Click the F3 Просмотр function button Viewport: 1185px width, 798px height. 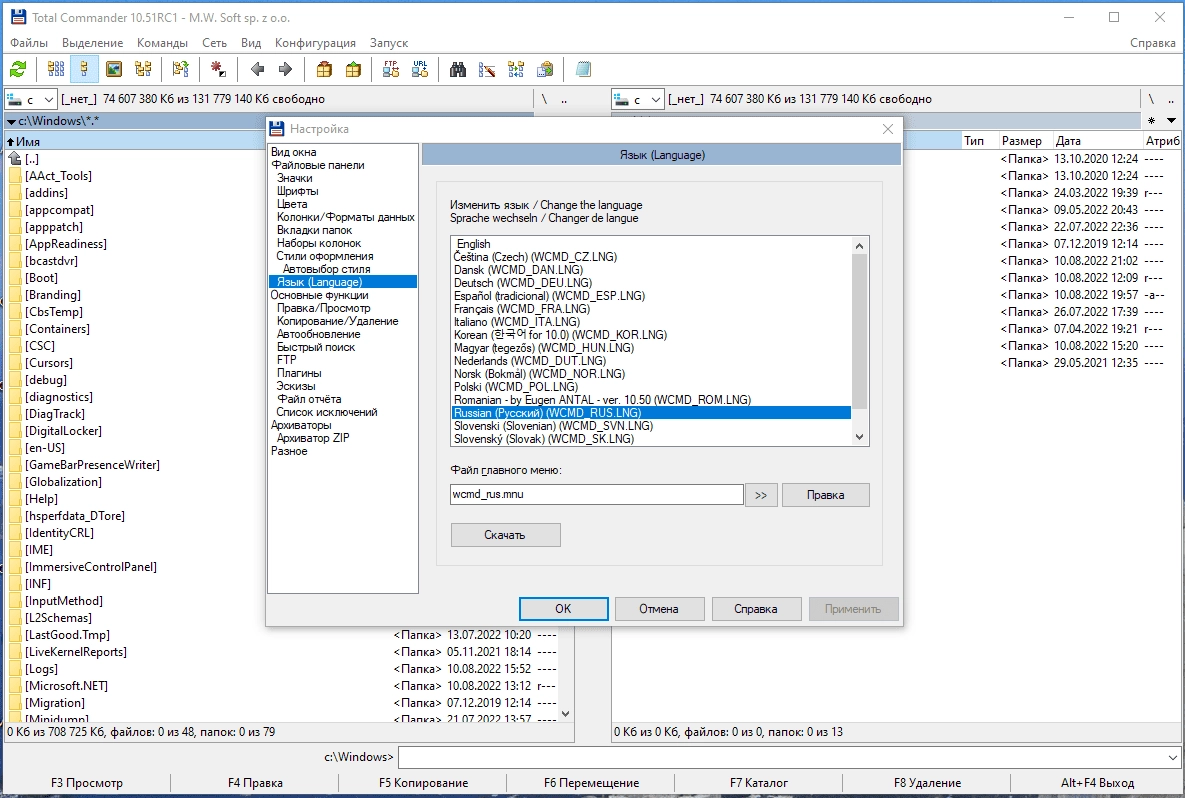point(87,783)
